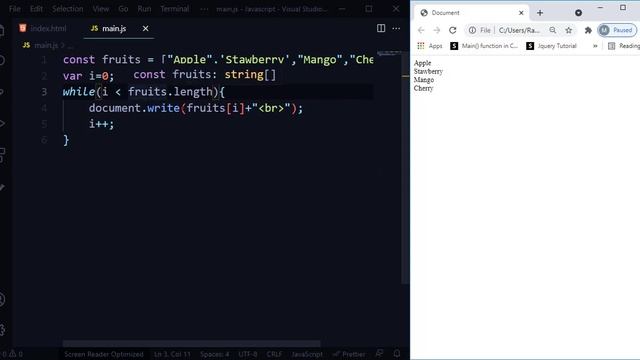Close the Document browser tab
Viewport: 640px width, 360px height.
pyautogui.click(x=521, y=13)
